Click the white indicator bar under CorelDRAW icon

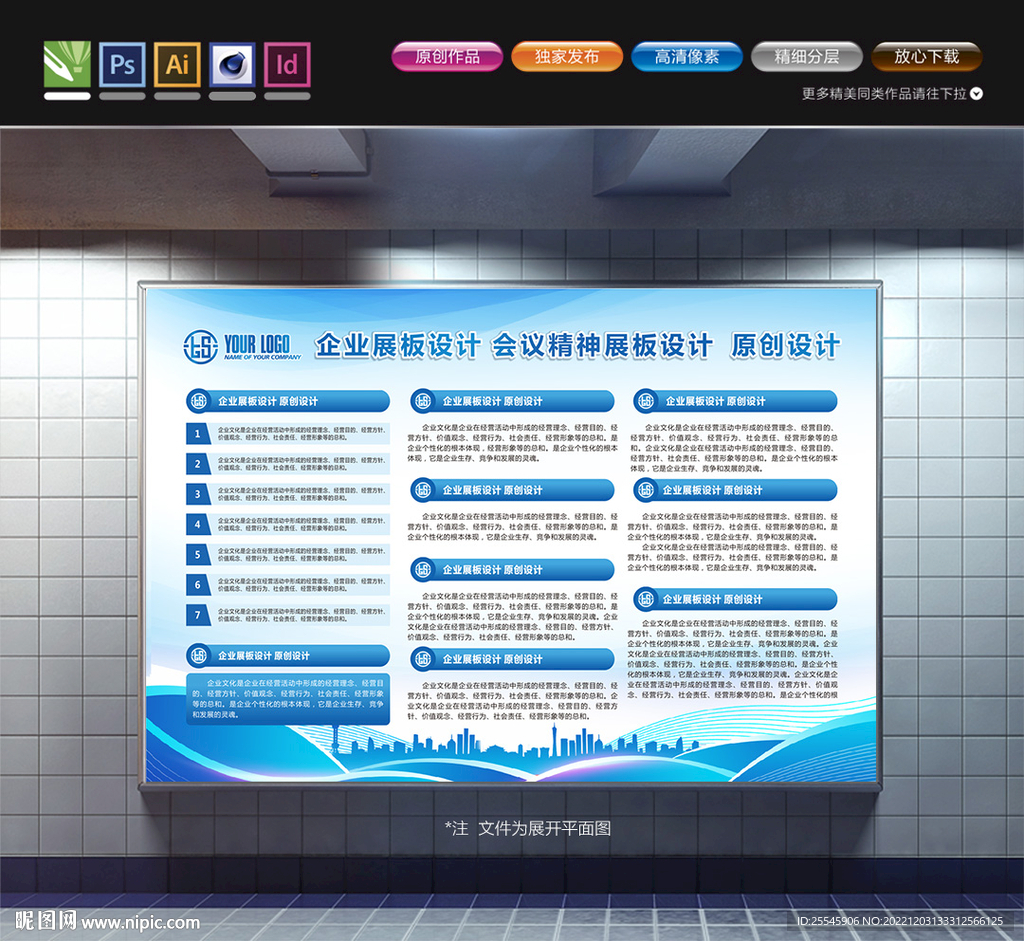(x=67, y=96)
